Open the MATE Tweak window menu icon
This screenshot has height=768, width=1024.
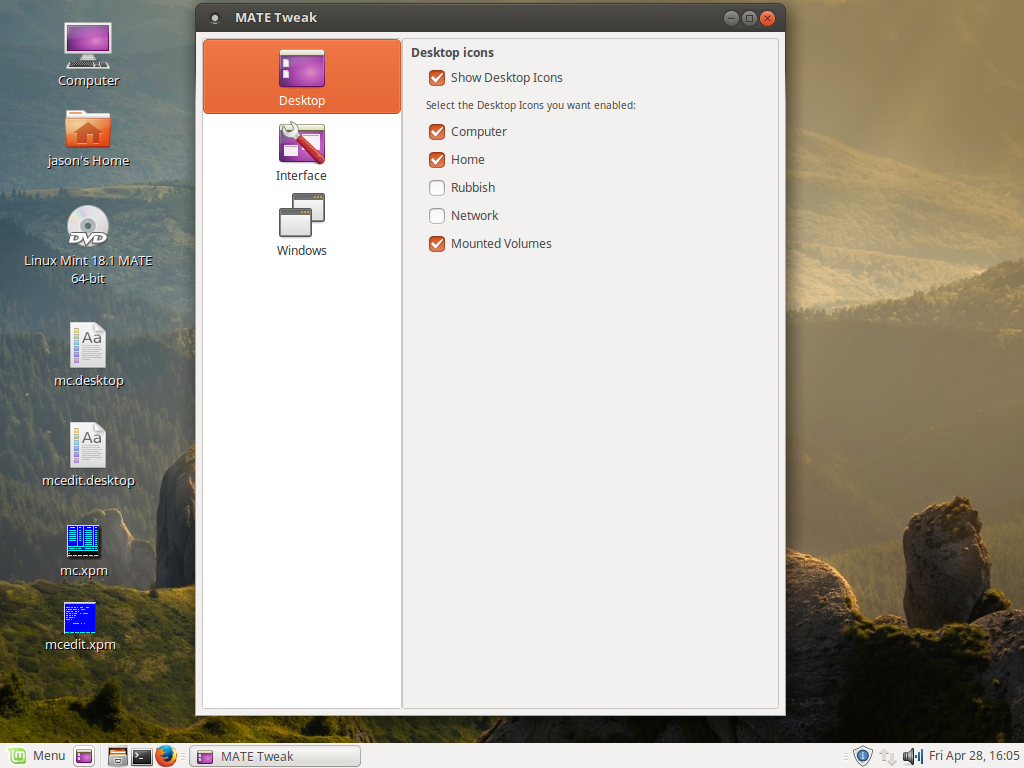[214, 18]
